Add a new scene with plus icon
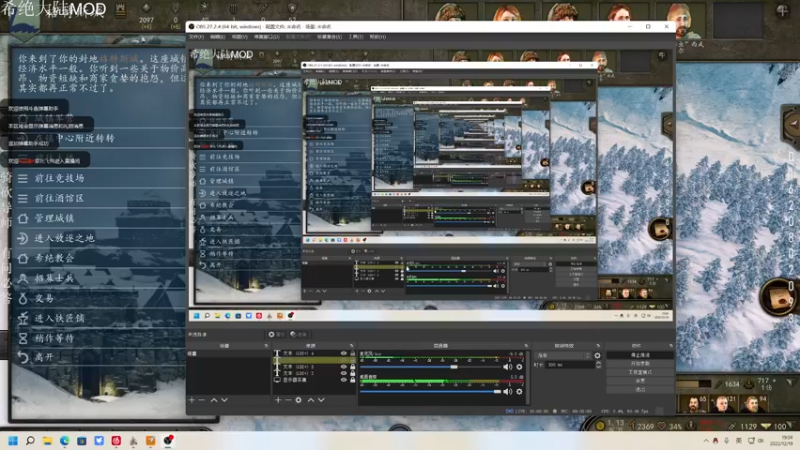Screen dimensions: 800x450 (x=192, y=400)
